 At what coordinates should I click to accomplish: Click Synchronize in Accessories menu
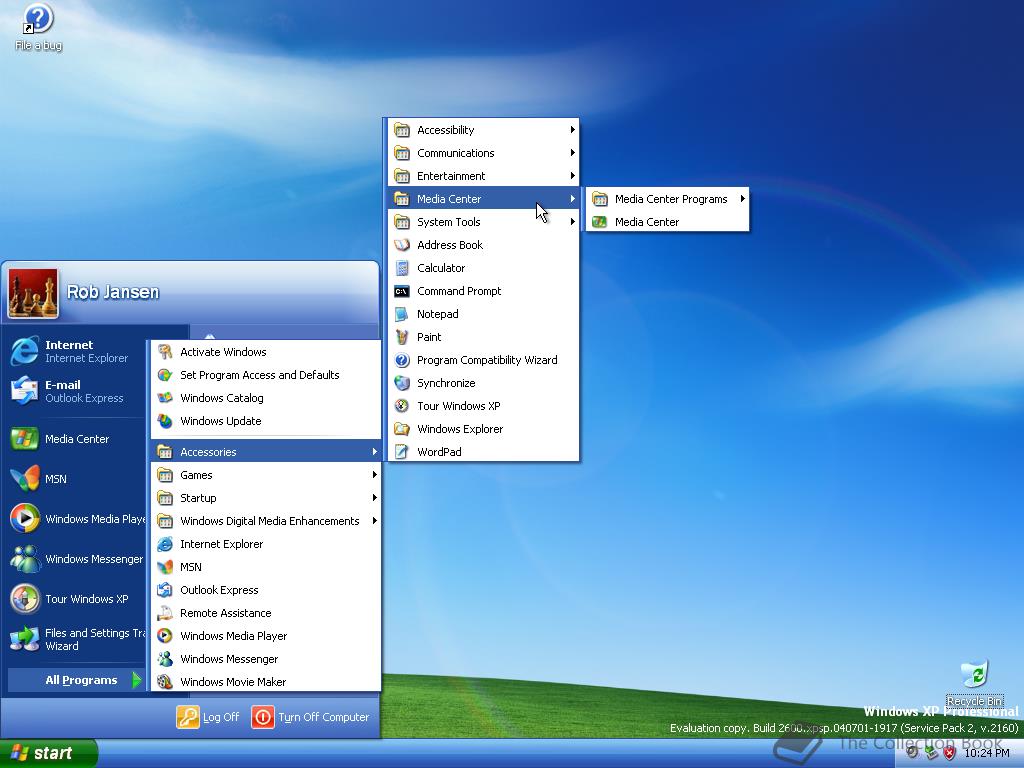[483, 383]
